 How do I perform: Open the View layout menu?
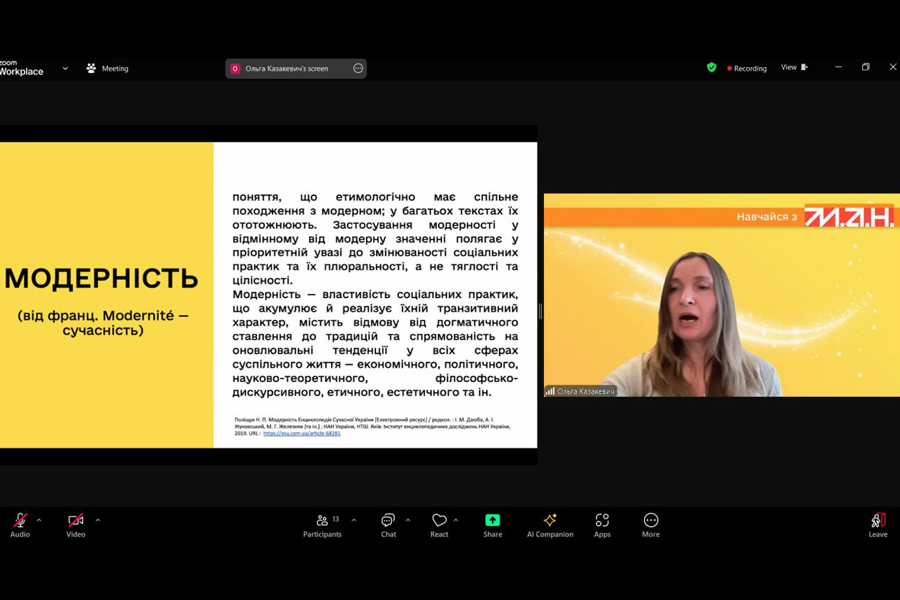pyautogui.click(x=794, y=68)
